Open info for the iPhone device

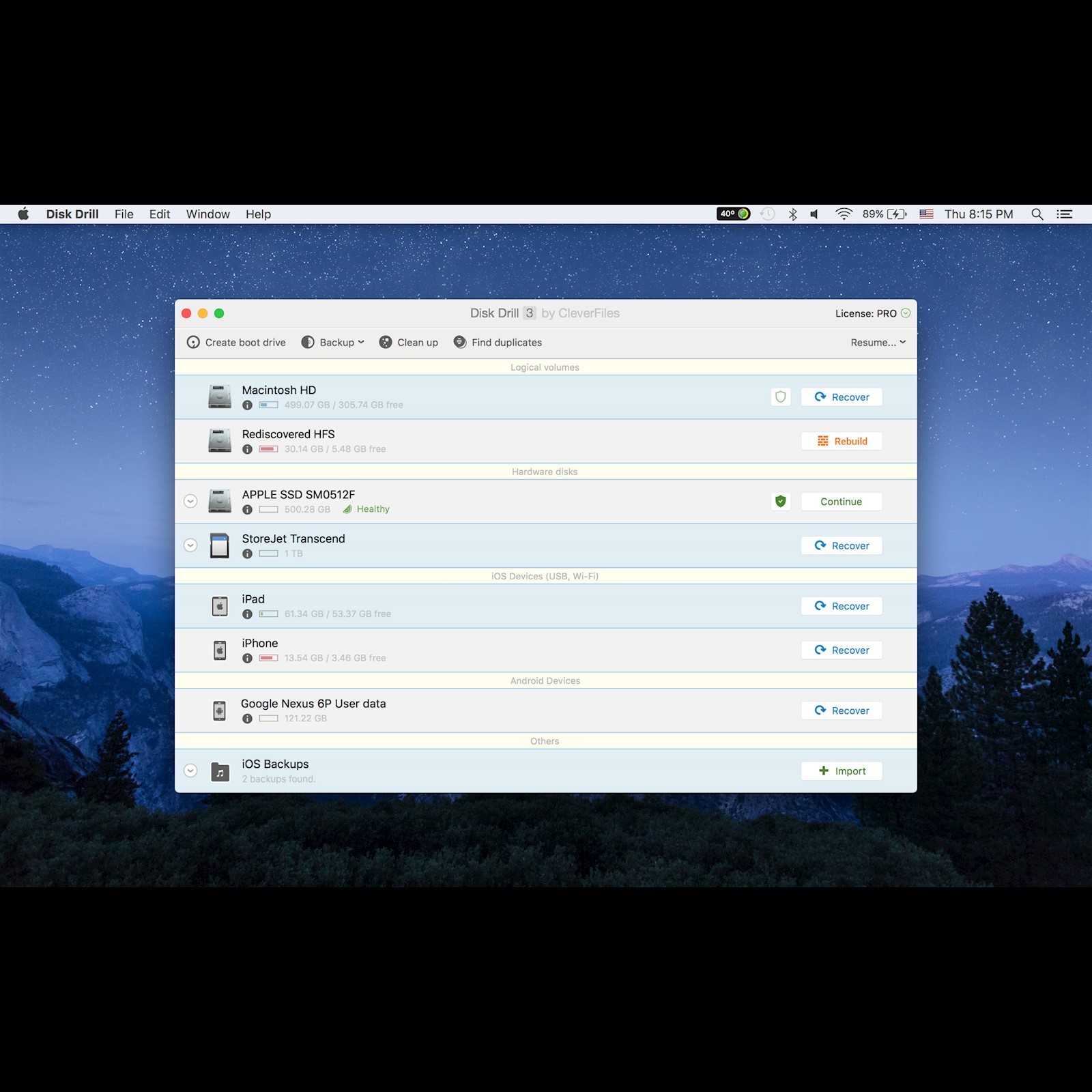[247, 658]
